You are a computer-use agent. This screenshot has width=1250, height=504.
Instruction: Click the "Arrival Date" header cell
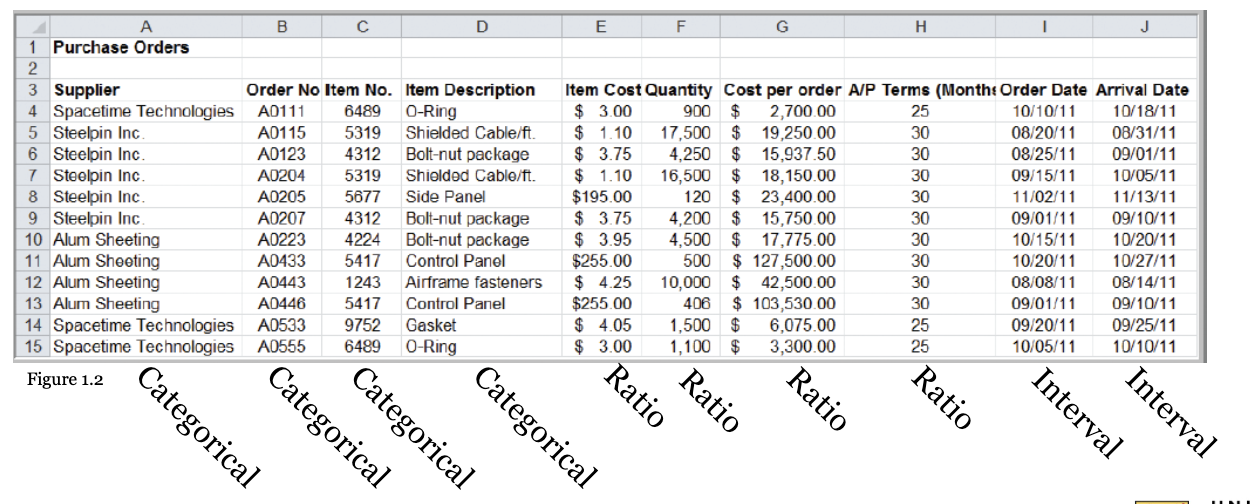point(1142,90)
